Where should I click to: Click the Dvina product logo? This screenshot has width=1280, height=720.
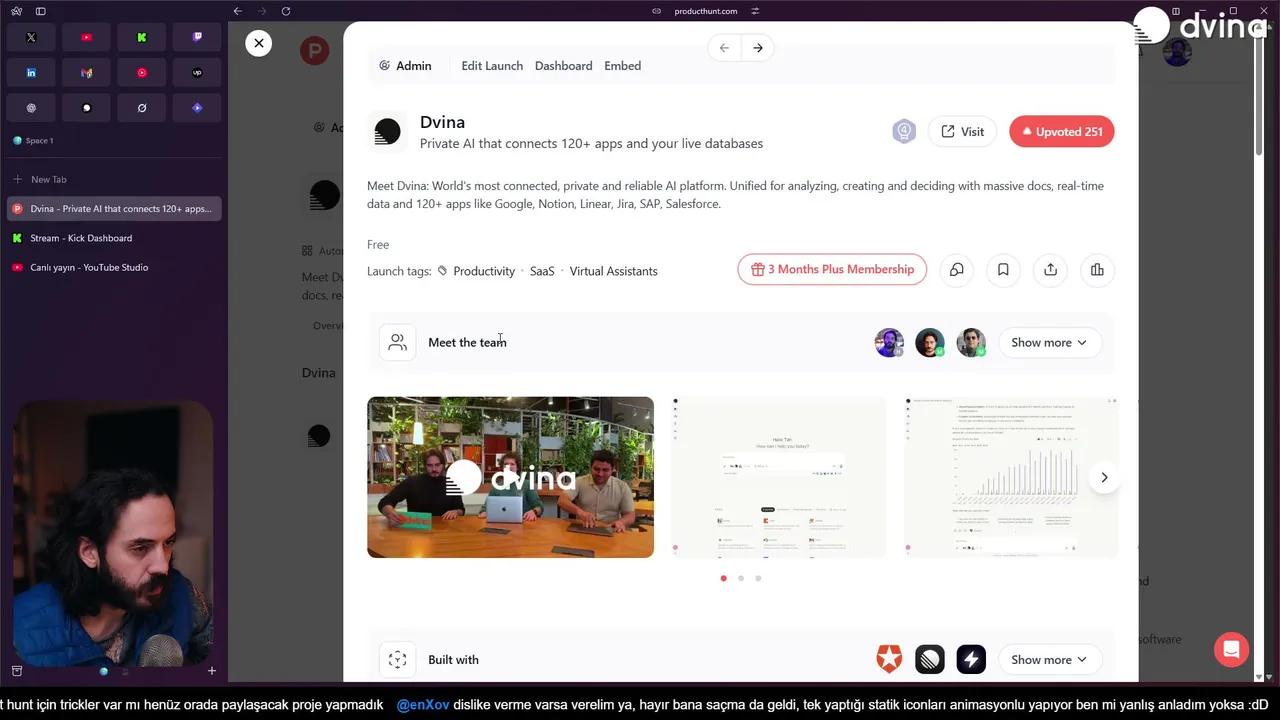point(387,131)
